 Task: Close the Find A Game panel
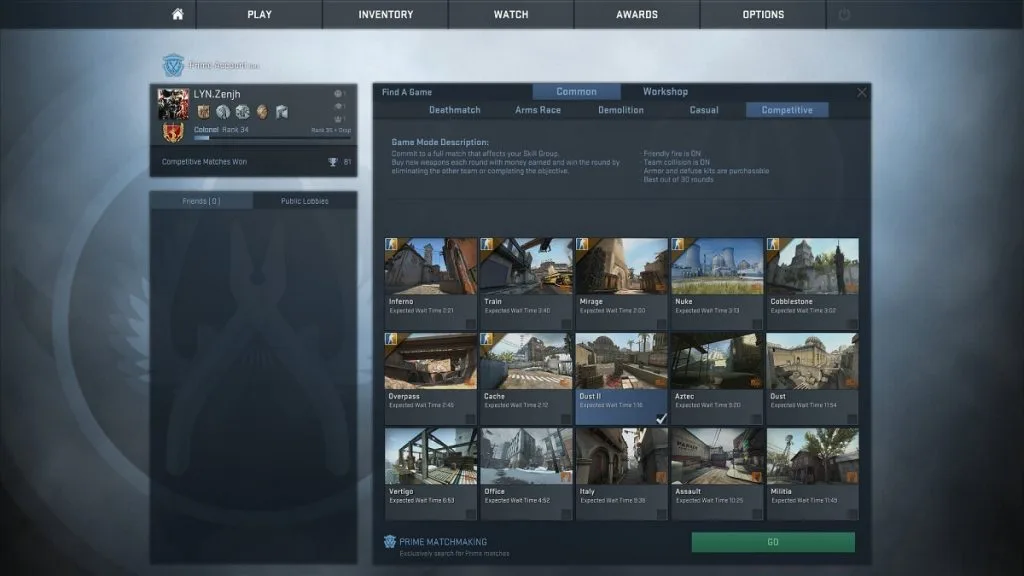861,92
